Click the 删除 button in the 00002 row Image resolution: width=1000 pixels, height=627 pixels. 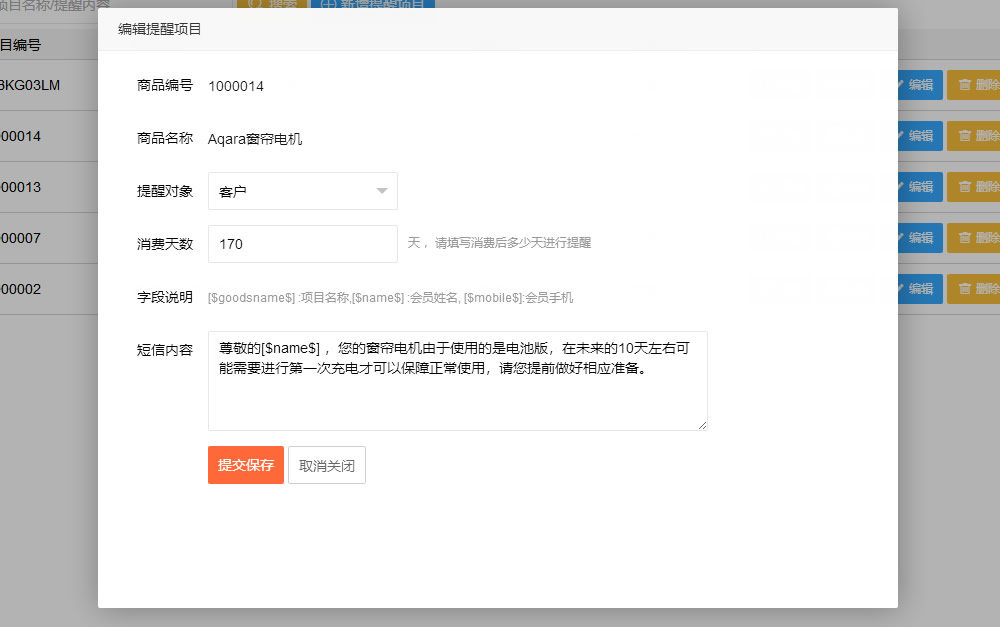tap(974, 289)
